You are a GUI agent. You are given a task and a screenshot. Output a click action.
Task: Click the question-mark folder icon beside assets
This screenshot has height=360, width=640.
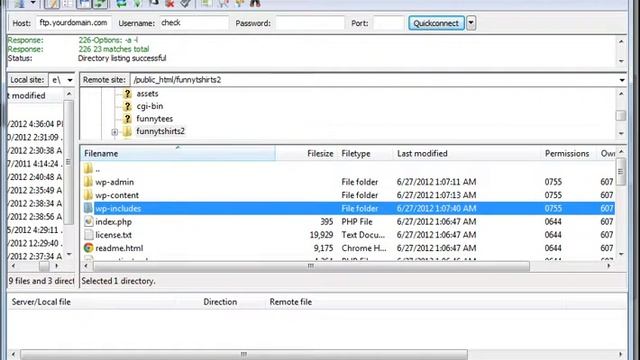coord(127,94)
